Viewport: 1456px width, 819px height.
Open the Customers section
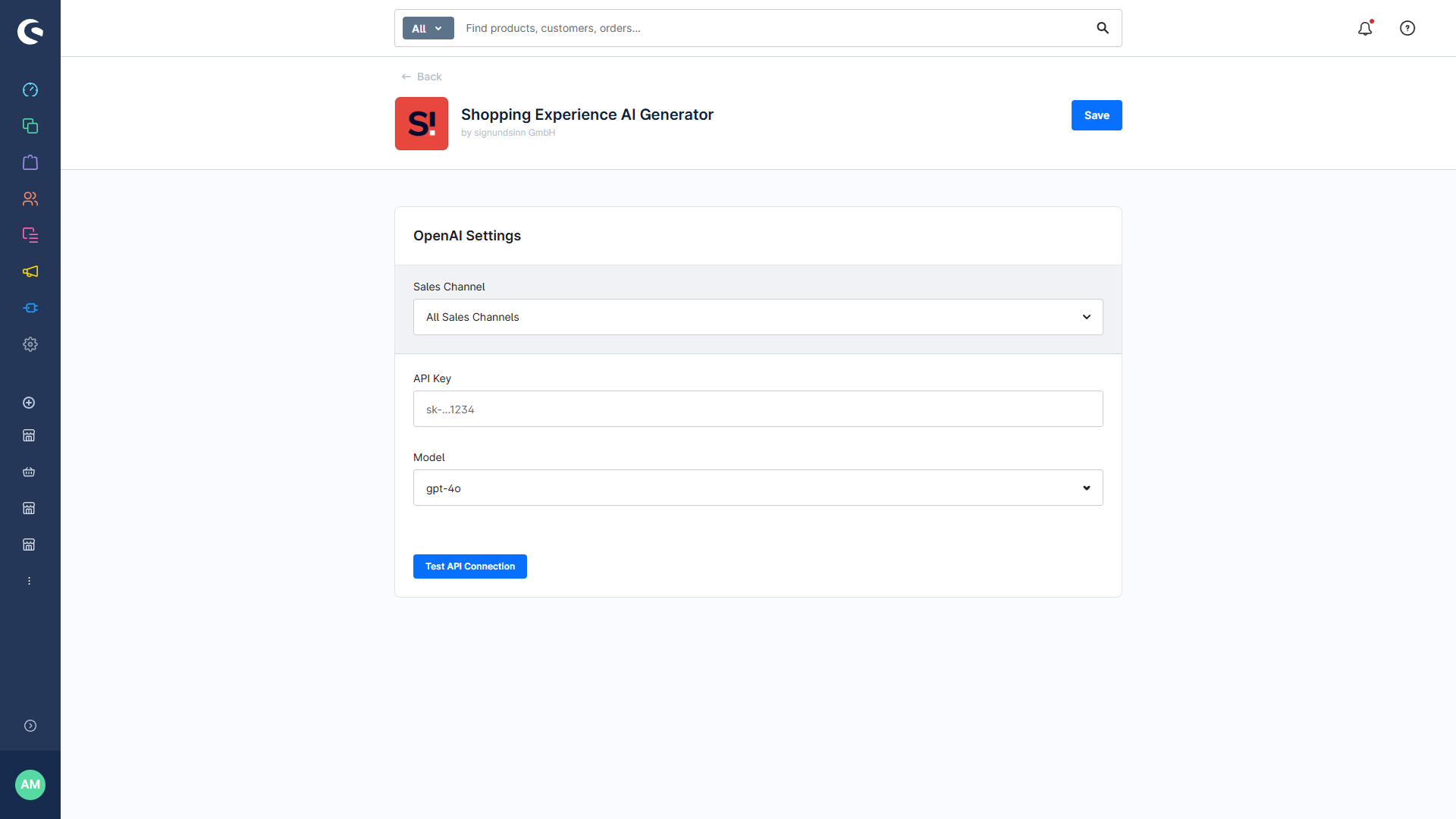pos(30,199)
